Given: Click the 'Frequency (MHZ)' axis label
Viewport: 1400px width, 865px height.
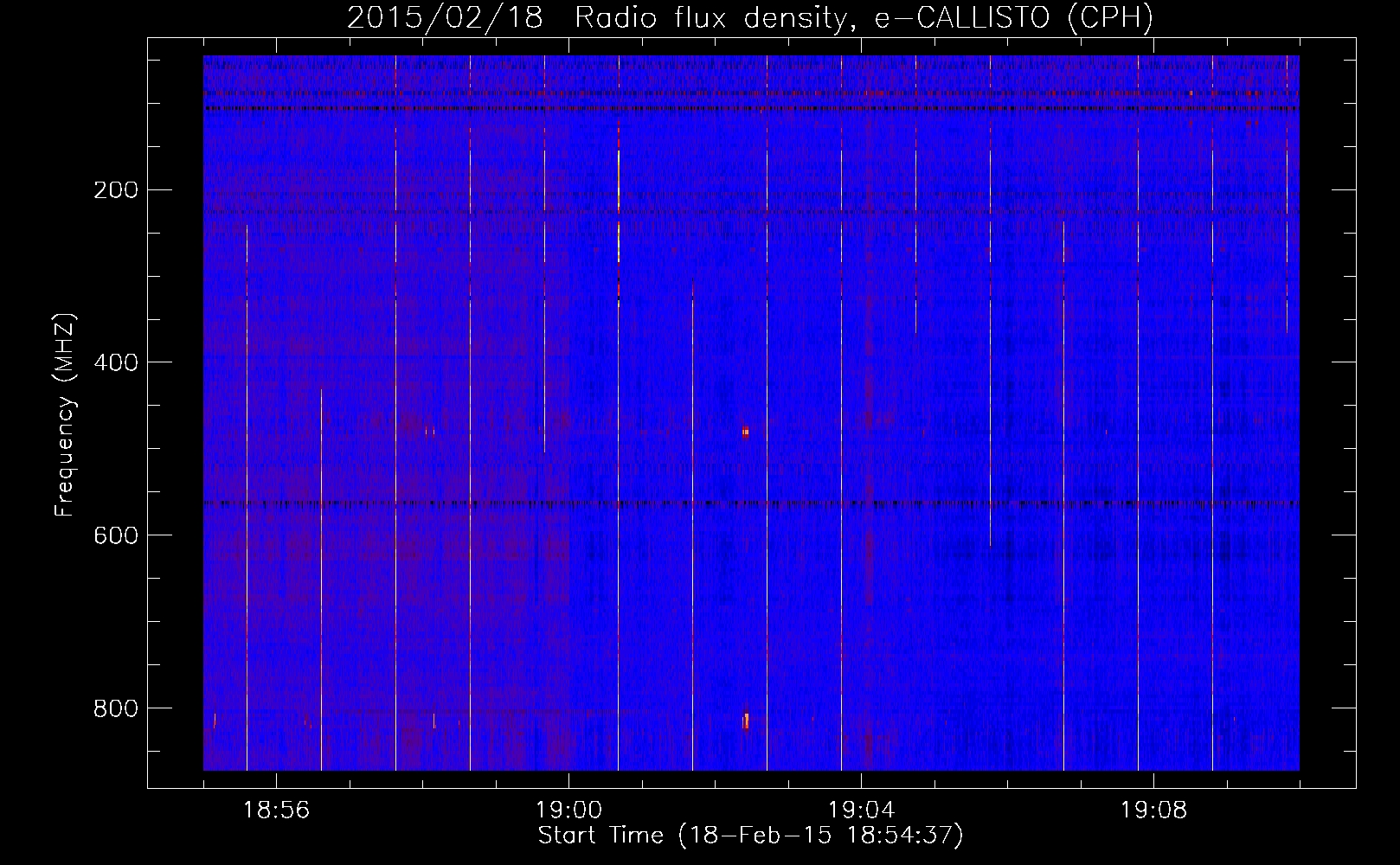Looking at the screenshot, I should point(65,414).
